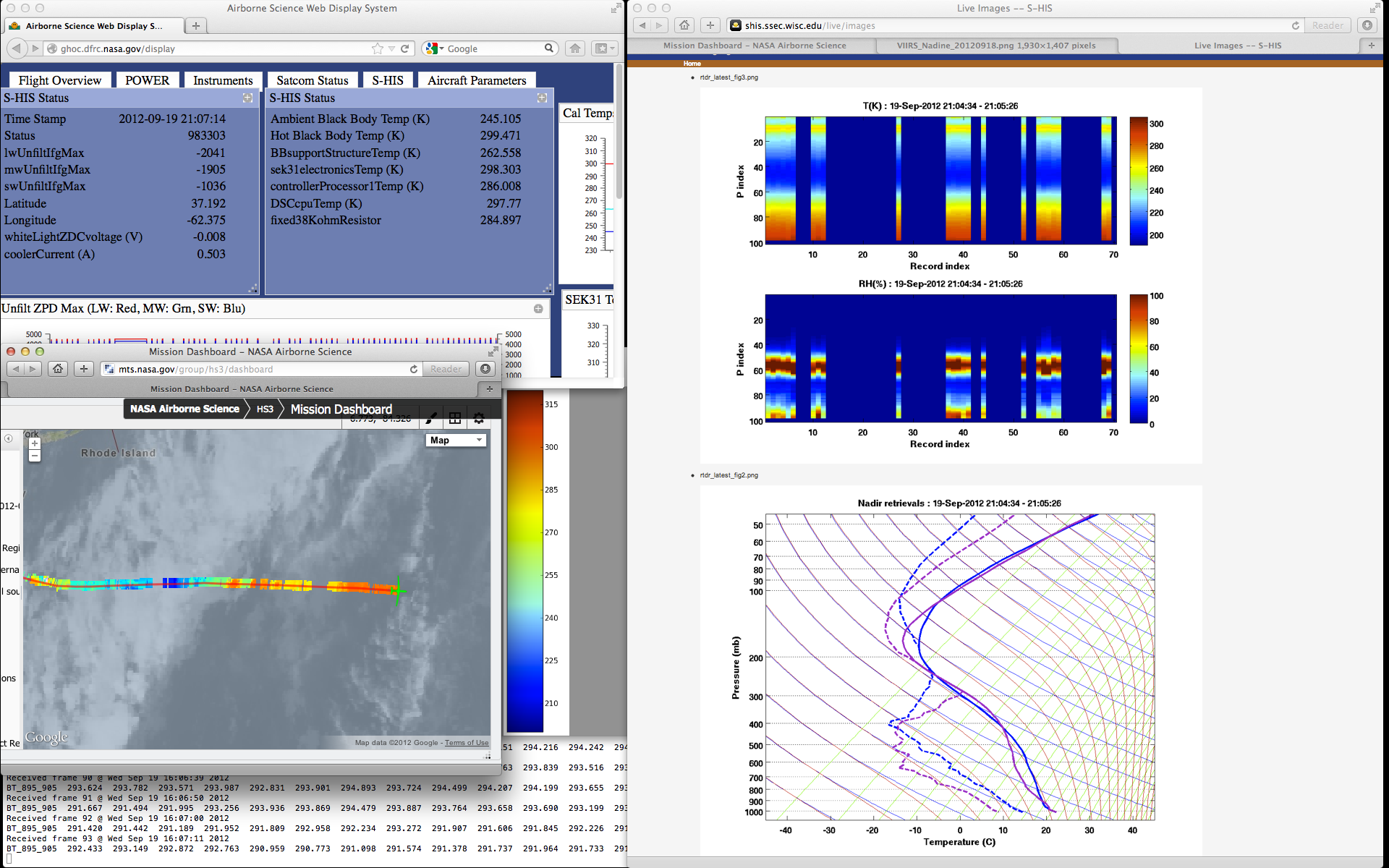Expand the Unfilt ZPD Max panel
Screen dimensions: 1389x868
point(538,309)
